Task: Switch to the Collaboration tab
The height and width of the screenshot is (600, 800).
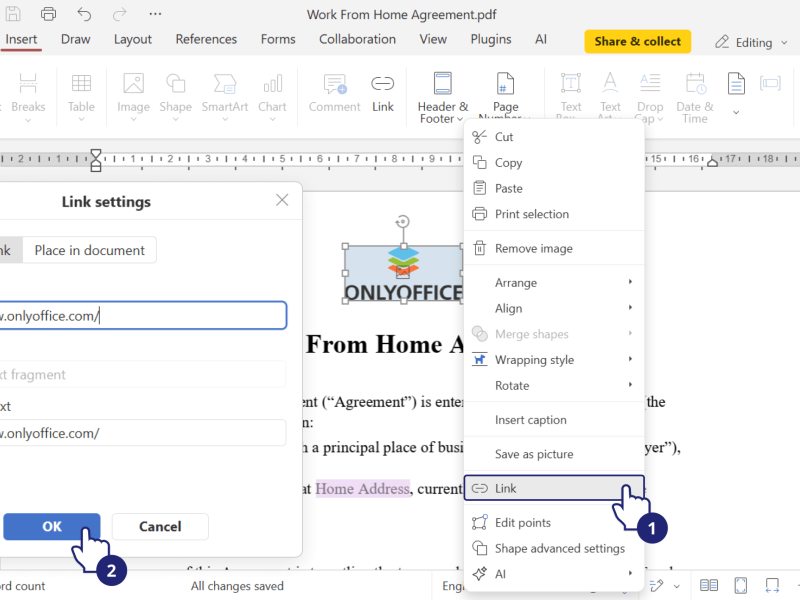Action: pyautogui.click(x=357, y=39)
